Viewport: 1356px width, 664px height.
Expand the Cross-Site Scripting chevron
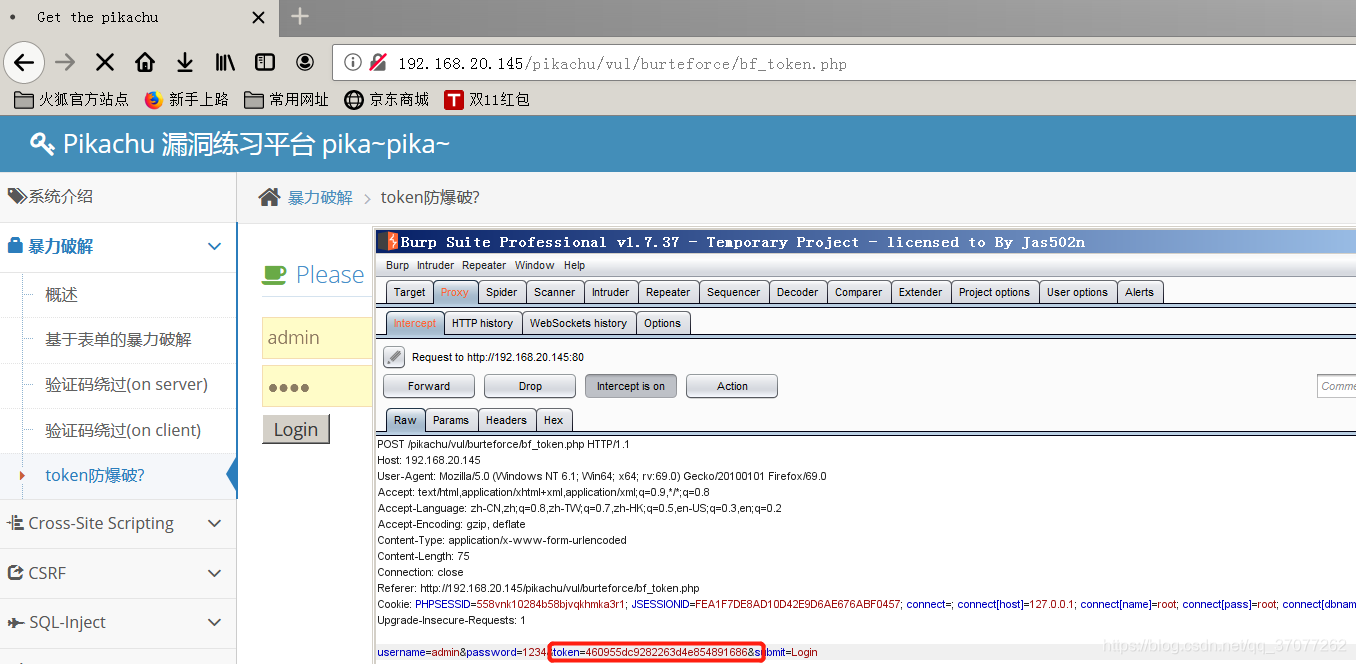pos(214,523)
